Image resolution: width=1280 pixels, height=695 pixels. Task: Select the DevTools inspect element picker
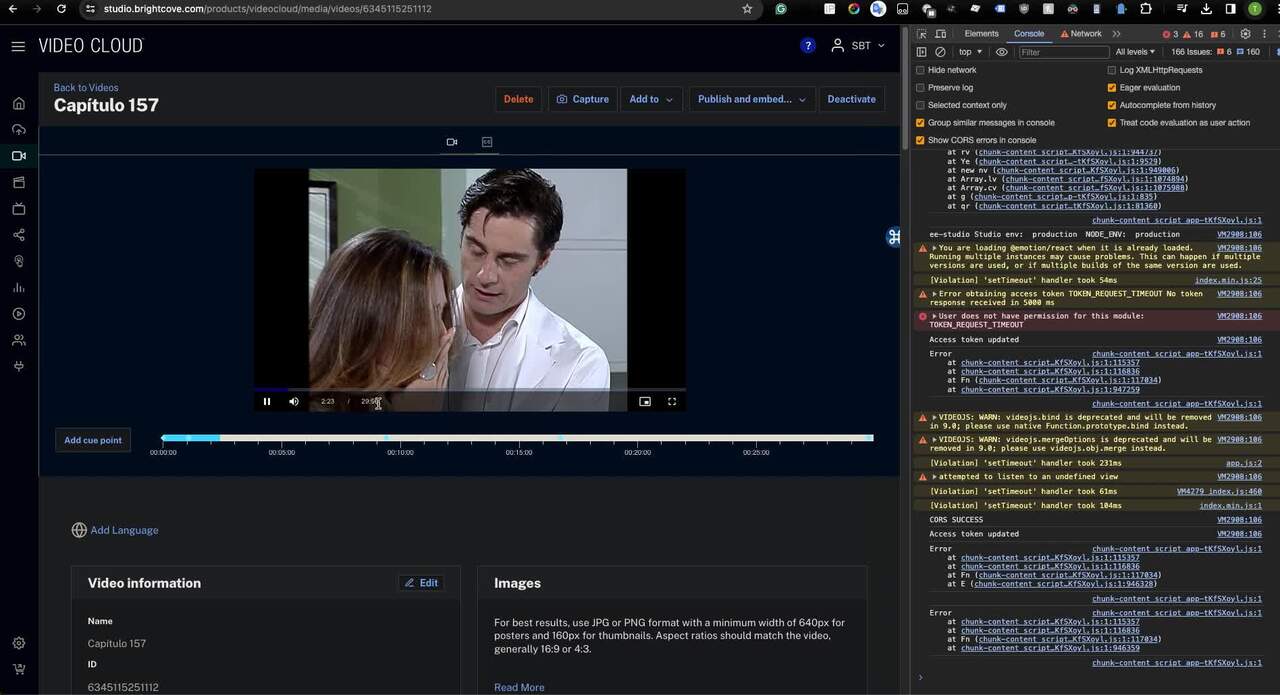click(922, 34)
